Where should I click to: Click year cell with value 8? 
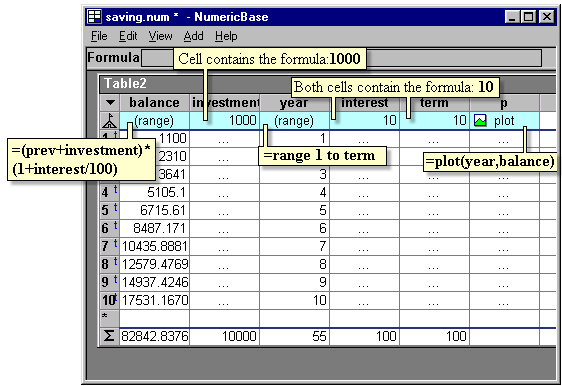click(x=294, y=264)
